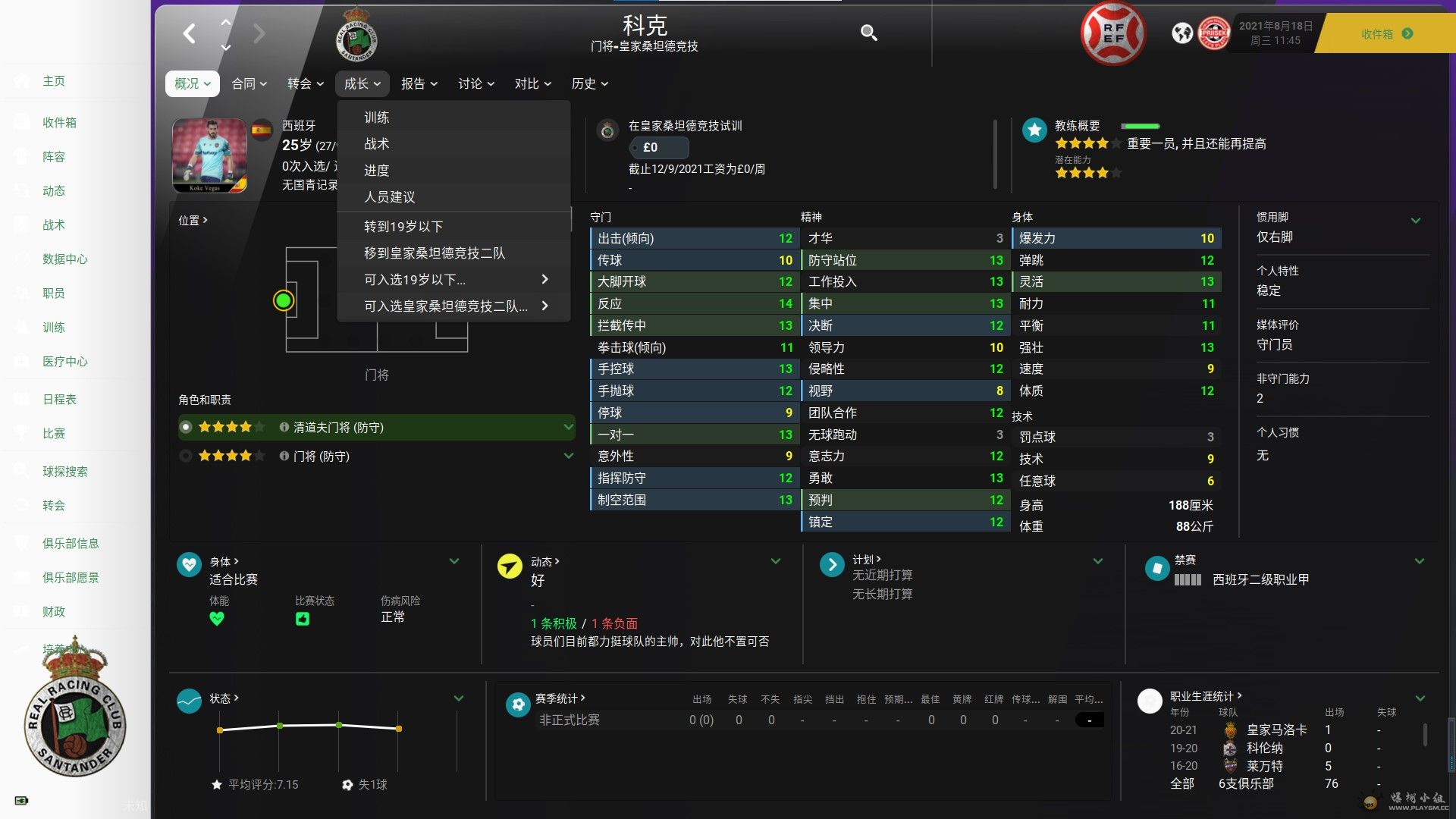Open 可入选19岁以下 submenu
This screenshot has width=1456, height=819.
coord(453,280)
